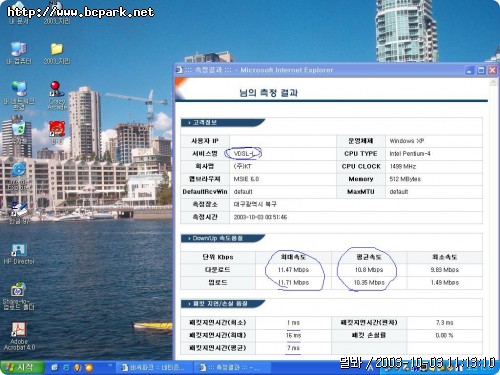The width and height of the screenshot is (500, 375).
Task: Click the '단위 Kbps' table header cell
Action: tap(218, 257)
